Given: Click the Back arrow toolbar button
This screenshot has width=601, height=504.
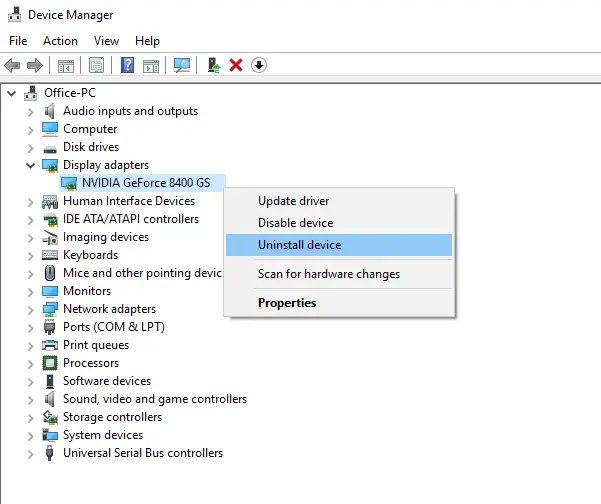Looking at the screenshot, I should [x=12, y=65].
